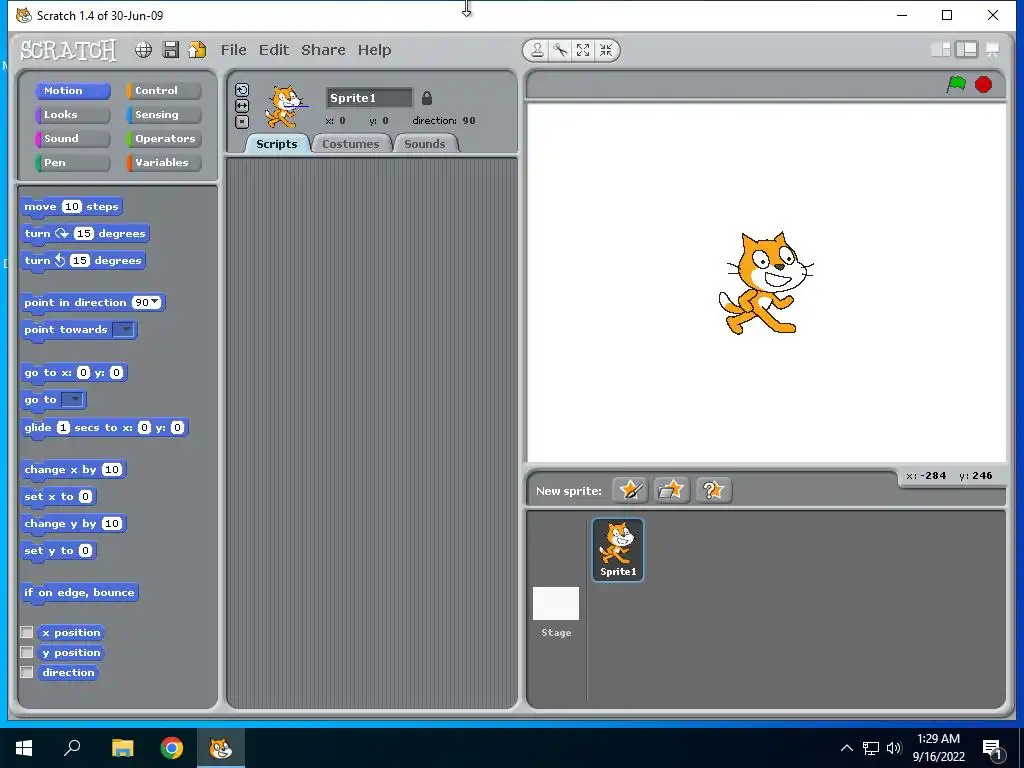Click the globe language icon
Screen dimensions: 1024x768
(x=143, y=50)
